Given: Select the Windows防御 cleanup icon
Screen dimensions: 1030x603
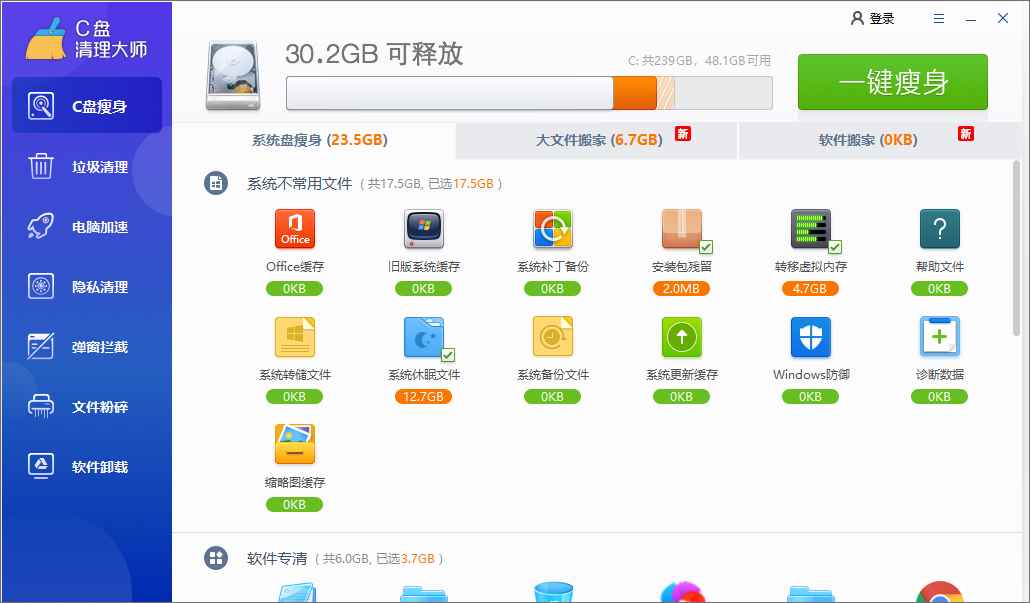Looking at the screenshot, I should [x=810, y=338].
